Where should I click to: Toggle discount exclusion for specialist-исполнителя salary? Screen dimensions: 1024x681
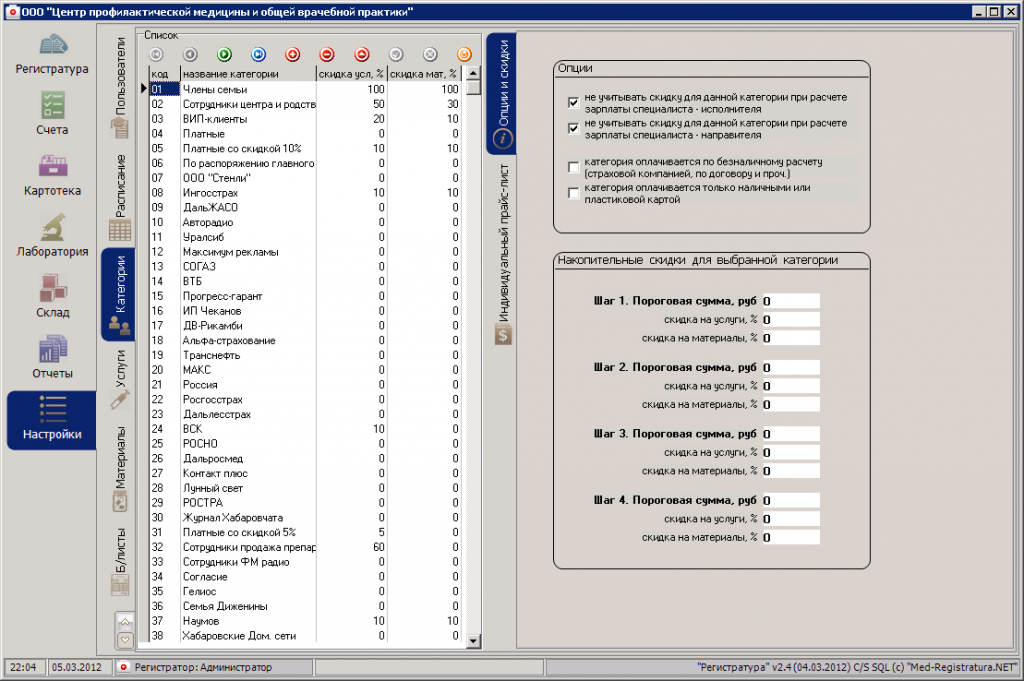coord(573,103)
